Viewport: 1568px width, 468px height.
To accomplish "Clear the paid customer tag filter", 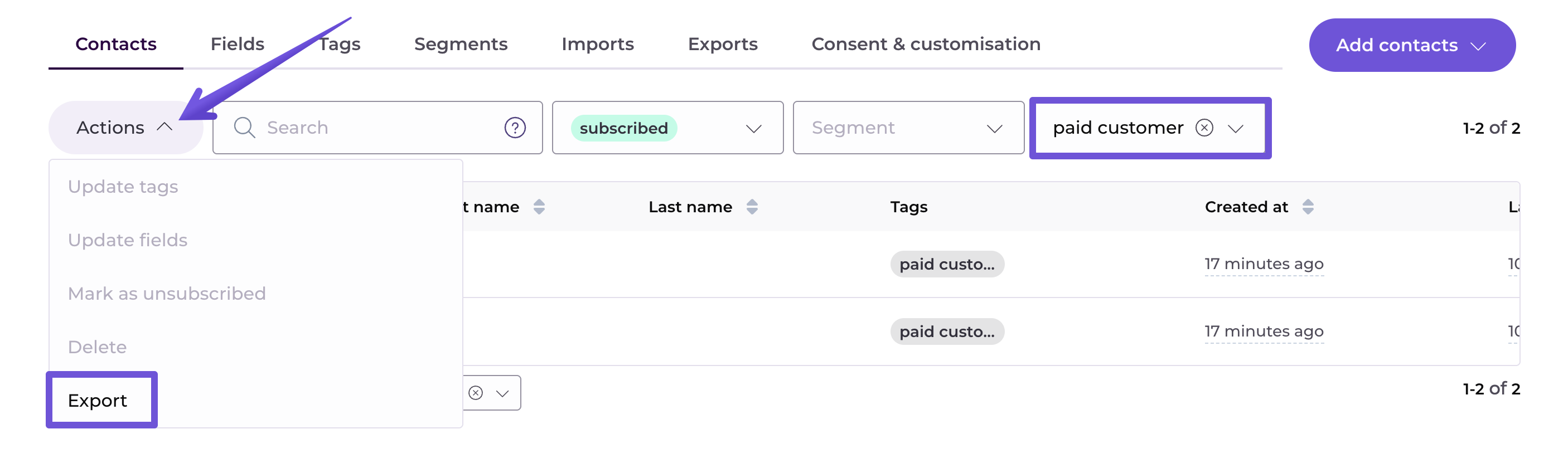I will (1203, 128).
